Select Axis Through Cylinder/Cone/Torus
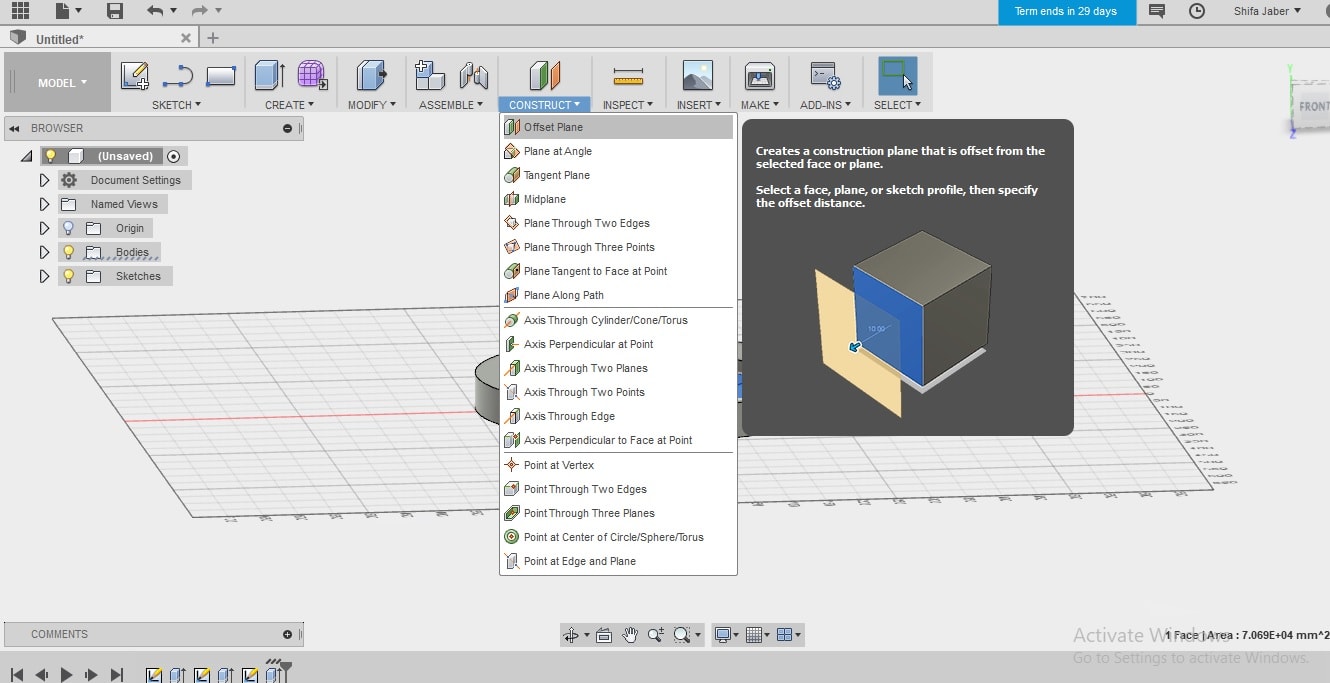This screenshot has height=683, width=1330. [617, 320]
